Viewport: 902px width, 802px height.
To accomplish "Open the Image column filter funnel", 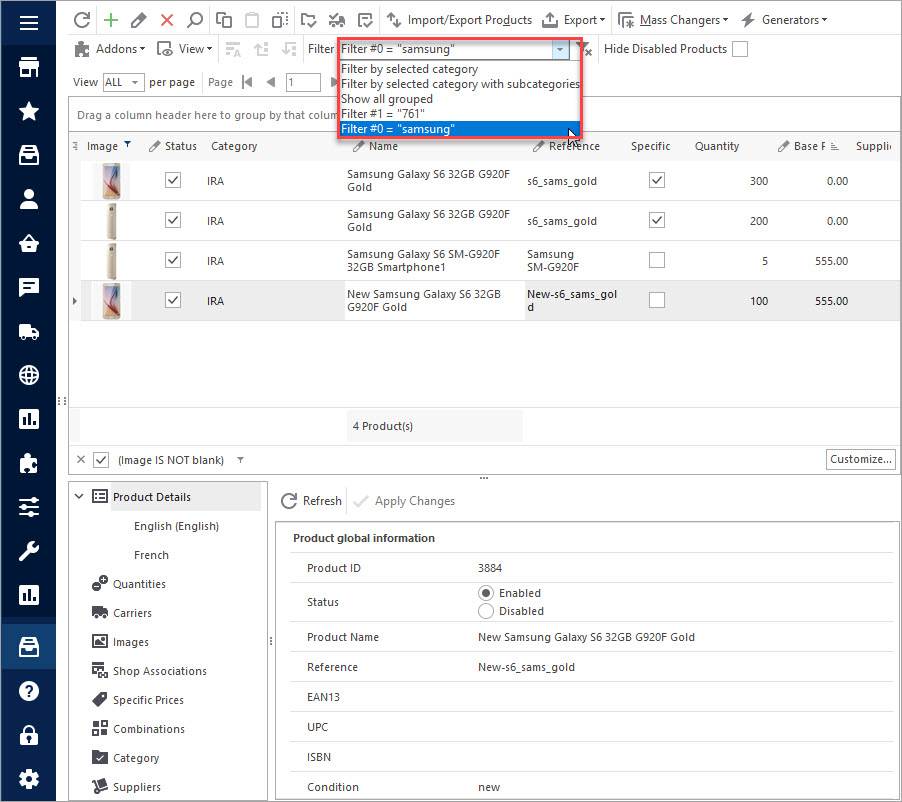I will (x=128, y=144).
